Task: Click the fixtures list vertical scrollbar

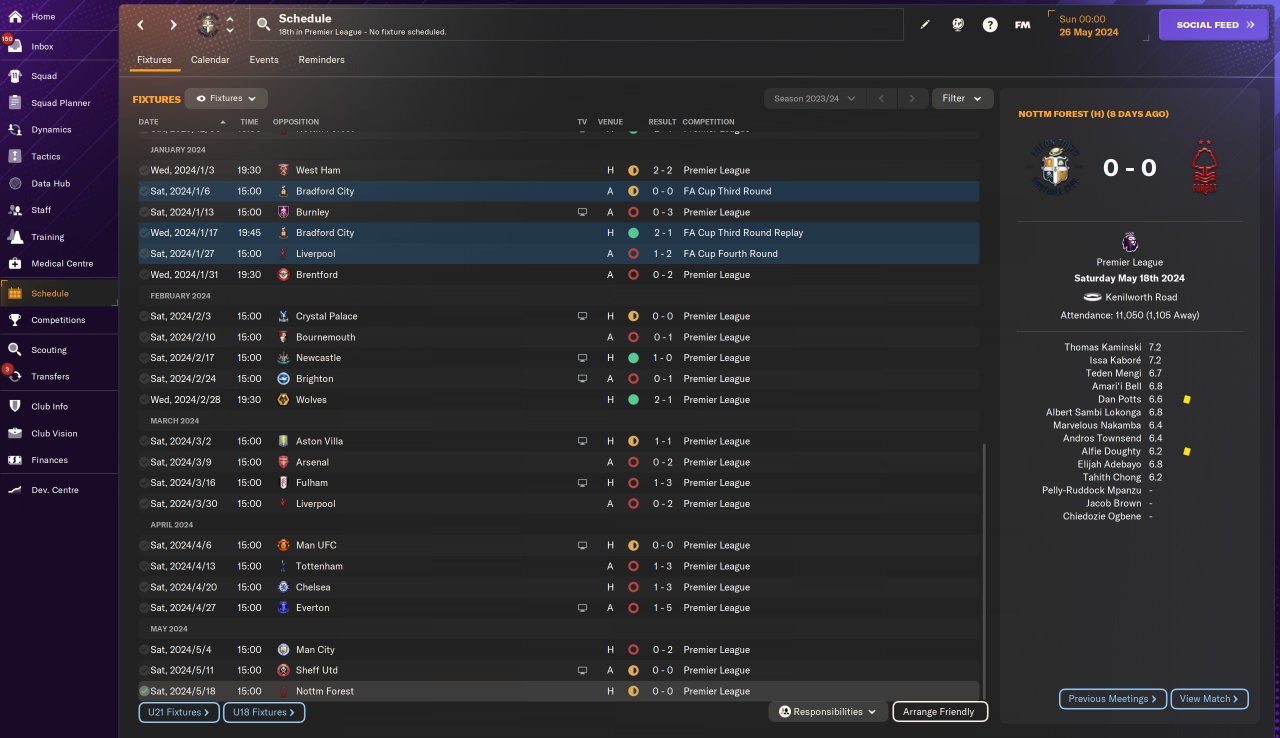Action: point(985,572)
